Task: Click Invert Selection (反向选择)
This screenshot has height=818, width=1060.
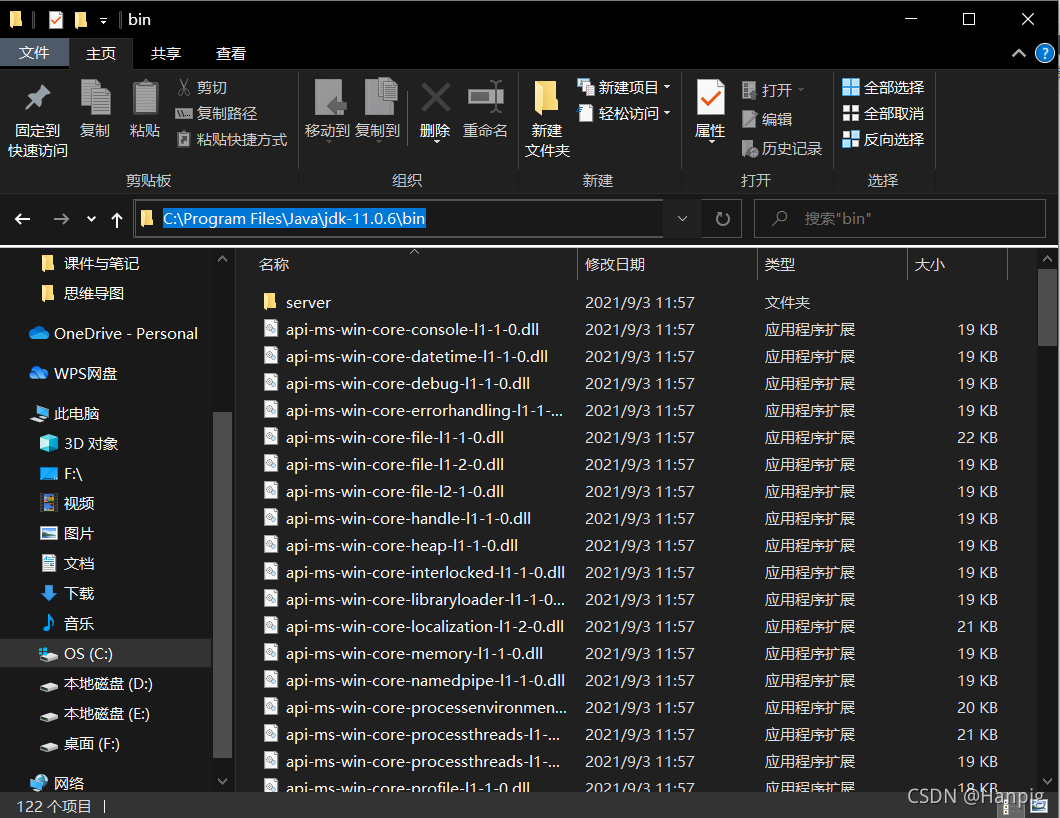Action: 883,139
